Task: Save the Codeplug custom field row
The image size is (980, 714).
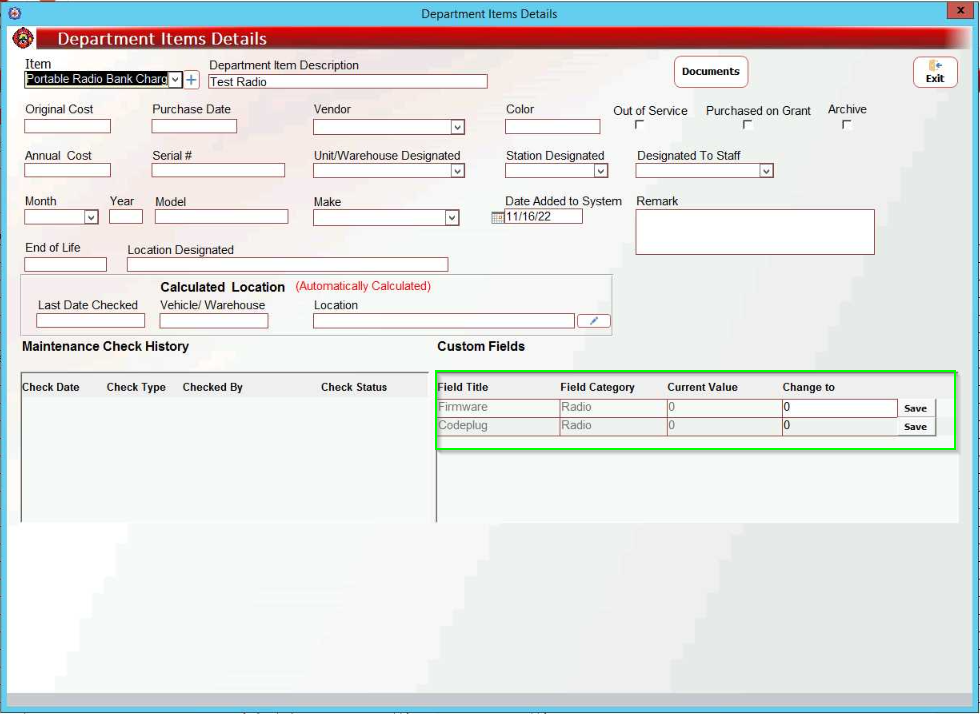Action: 915,427
